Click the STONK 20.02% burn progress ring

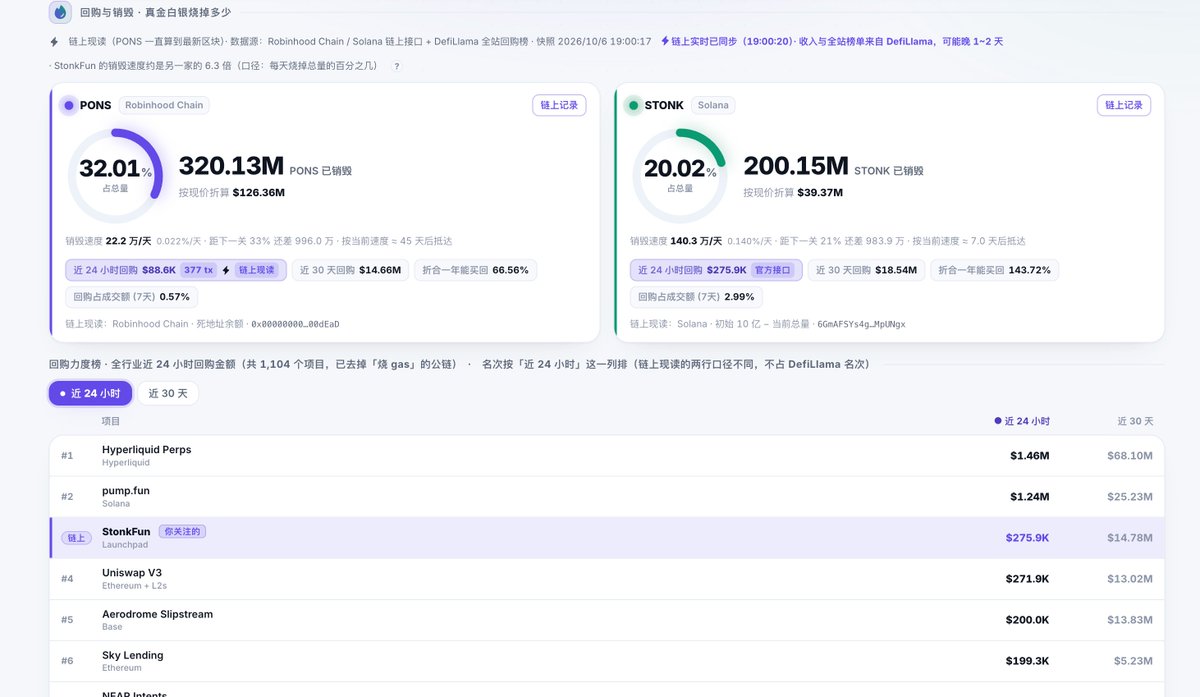click(x=680, y=176)
